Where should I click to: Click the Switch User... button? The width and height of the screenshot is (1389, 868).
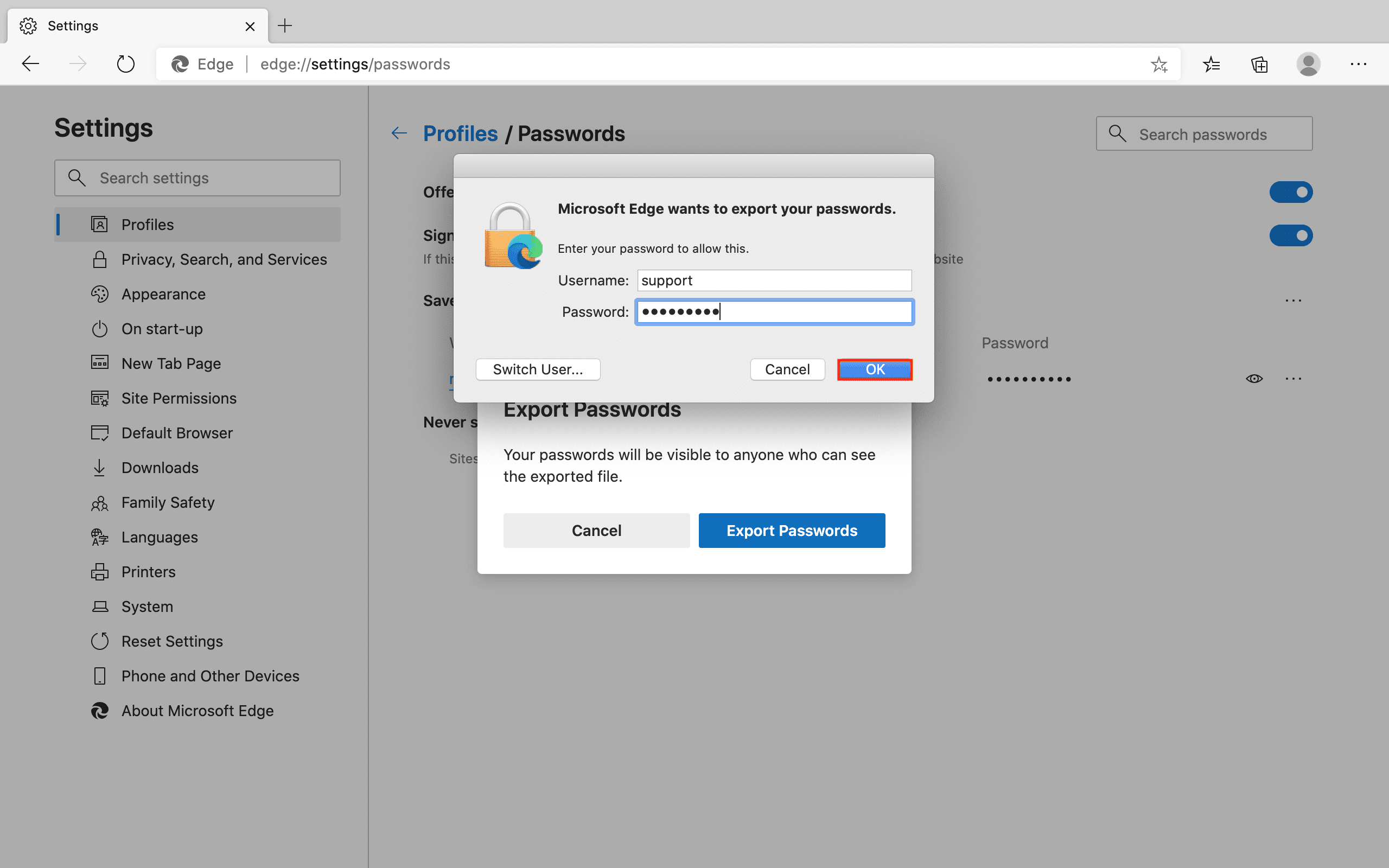[538, 369]
